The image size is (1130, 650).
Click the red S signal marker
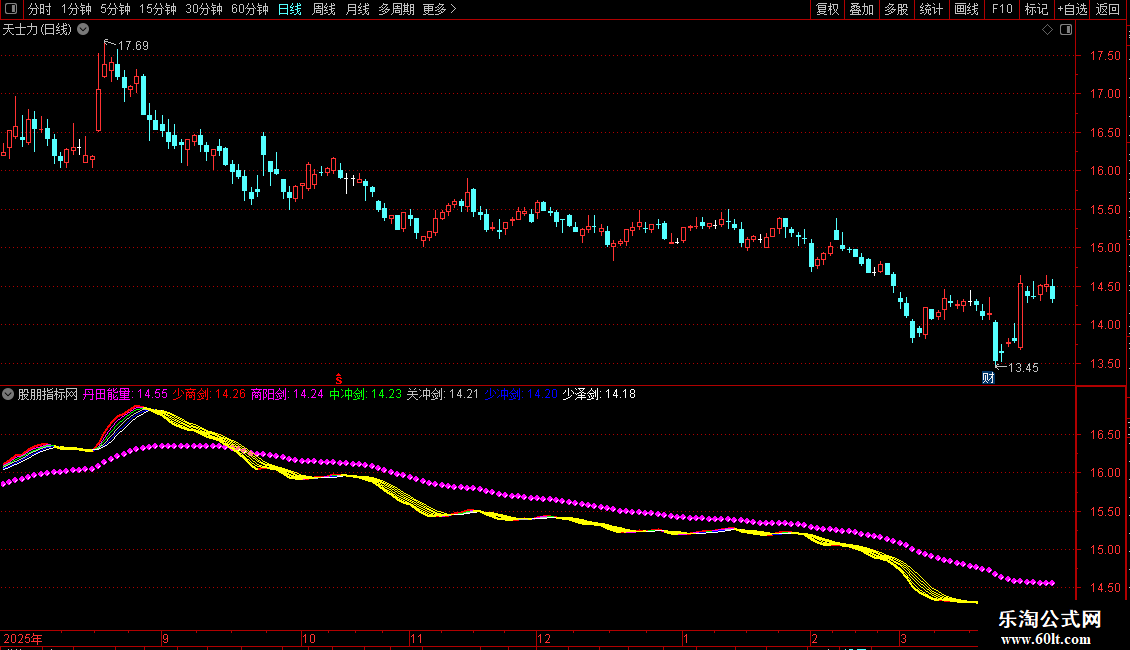(x=339, y=378)
